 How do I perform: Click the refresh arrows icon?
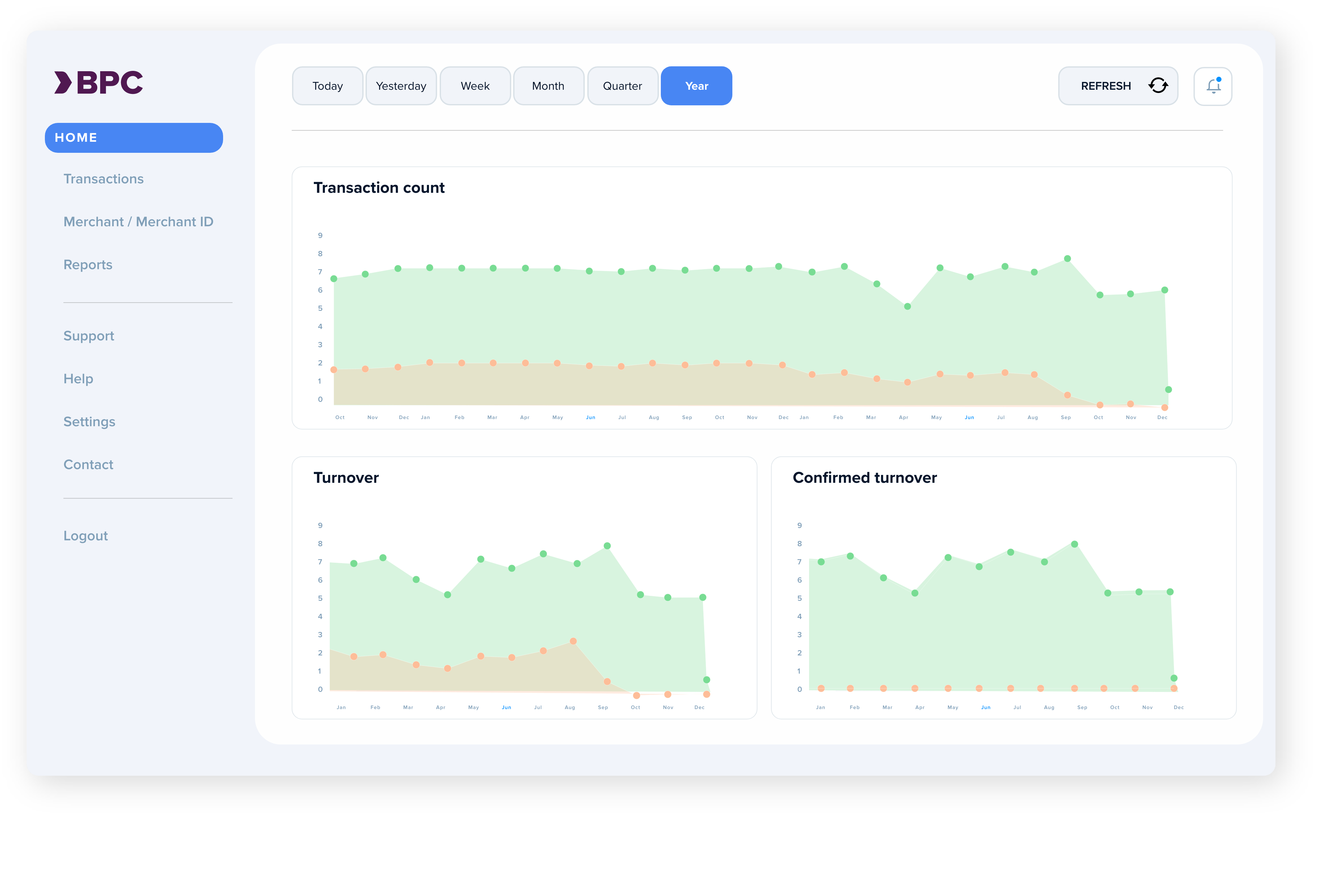[x=1158, y=86]
